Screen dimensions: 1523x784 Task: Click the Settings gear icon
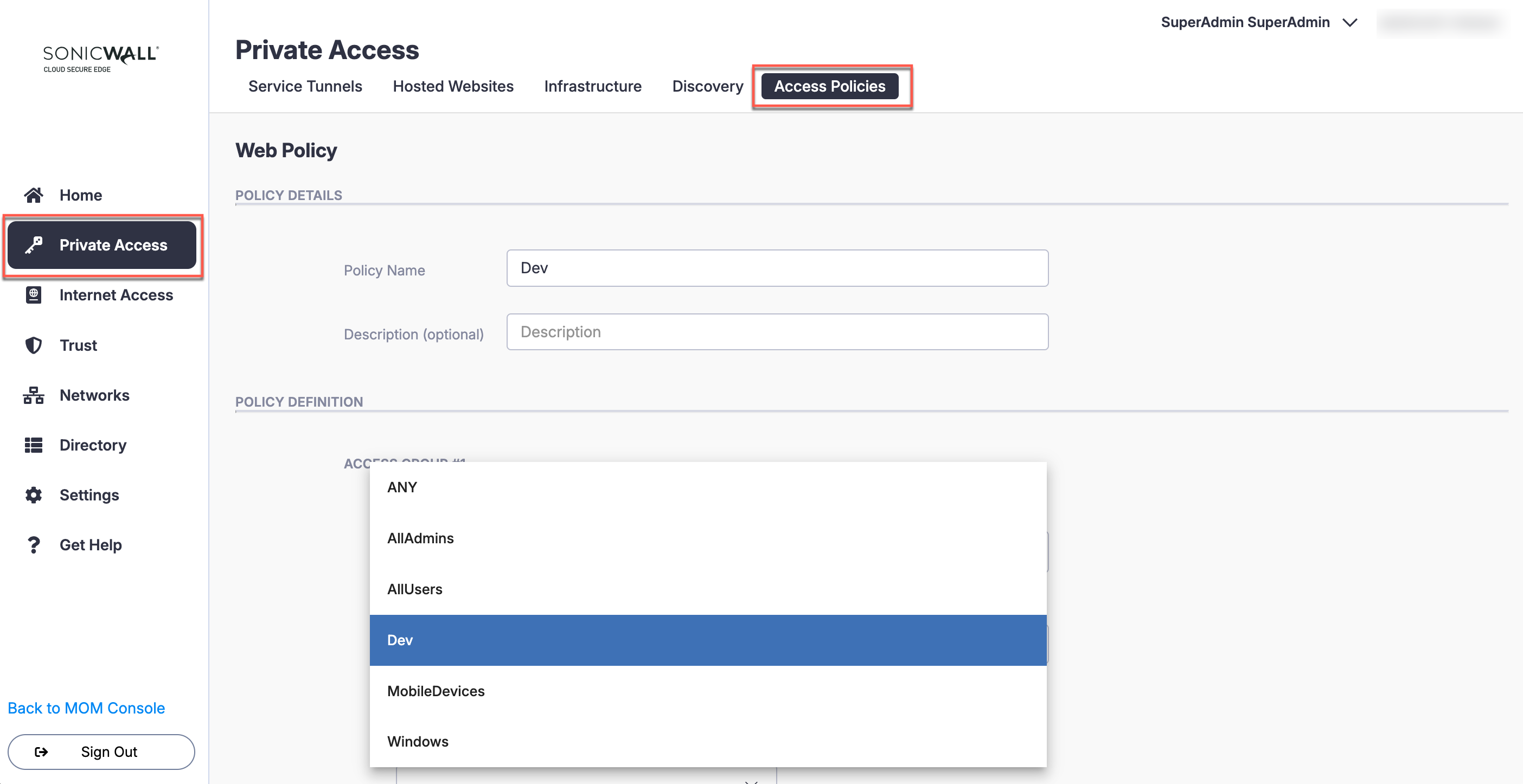click(34, 495)
